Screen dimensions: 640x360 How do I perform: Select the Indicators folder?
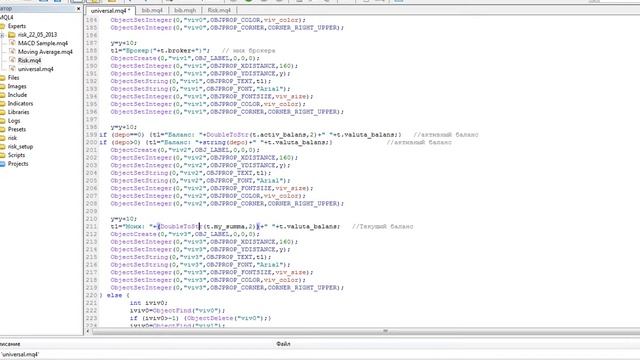20,103
